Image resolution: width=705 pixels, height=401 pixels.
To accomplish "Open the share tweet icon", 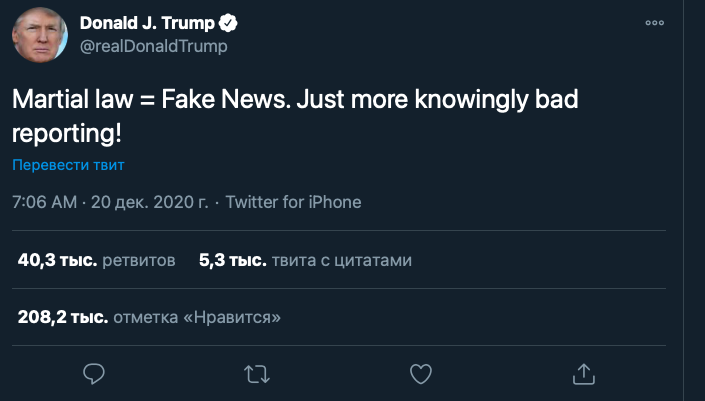I will (x=584, y=373).
